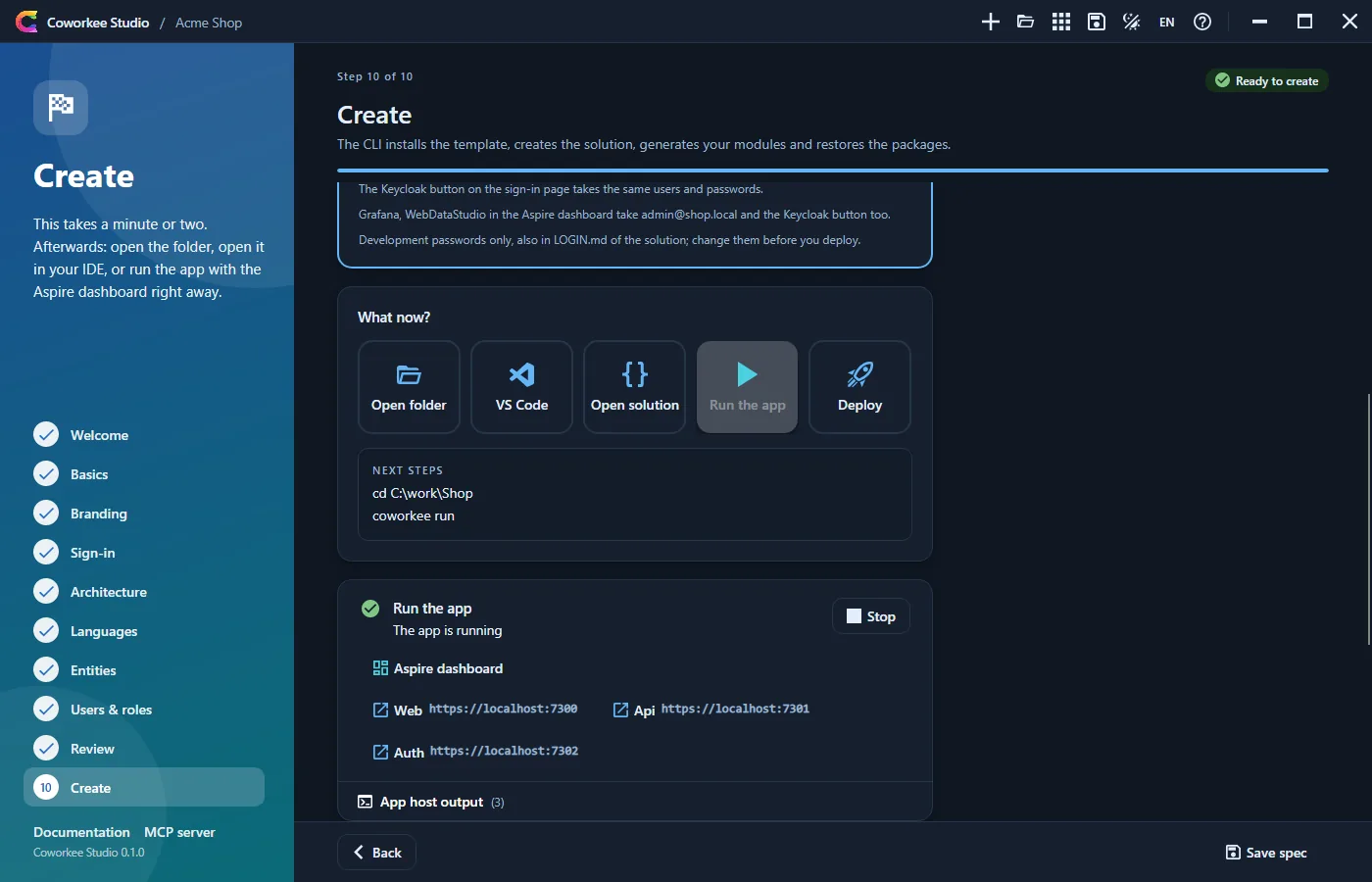
Task: Stop the running app
Action: (871, 616)
